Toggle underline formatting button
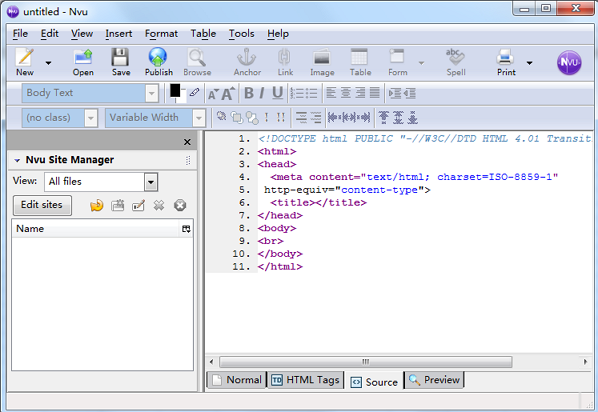This screenshot has width=598, height=412. [x=277, y=93]
